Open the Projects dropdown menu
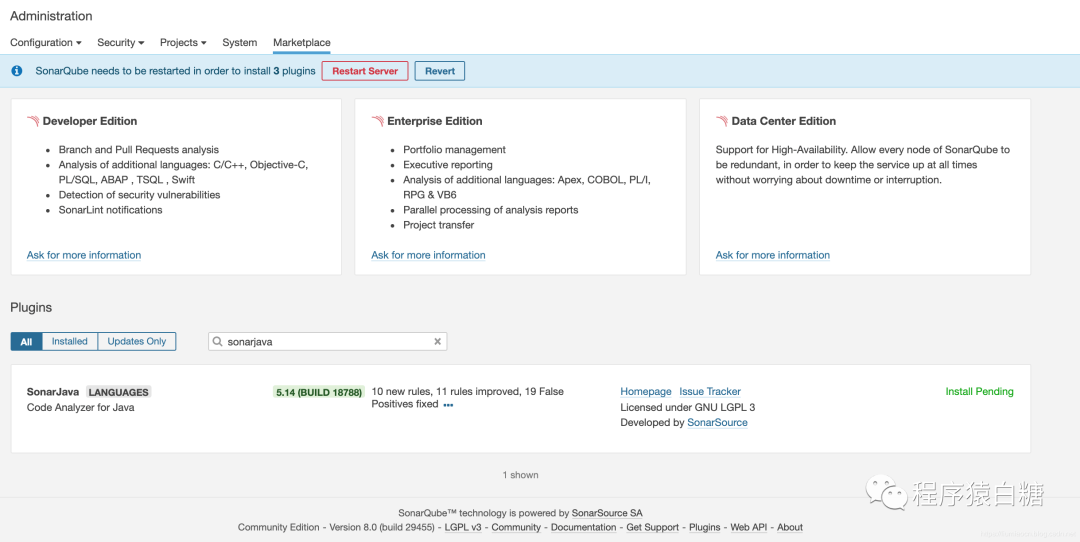 click(x=183, y=43)
